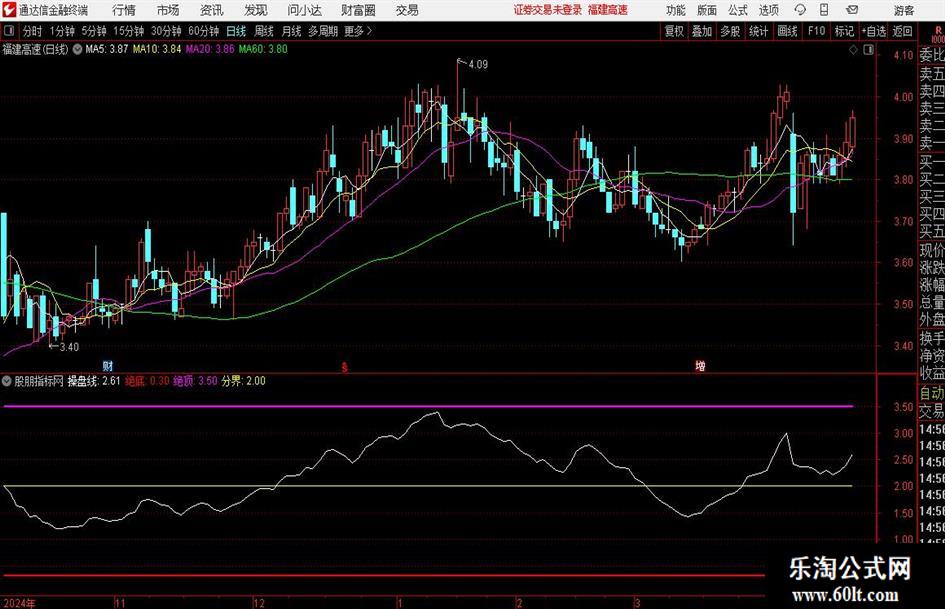Open the 公式 menu

pyautogui.click(x=738, y=10)
